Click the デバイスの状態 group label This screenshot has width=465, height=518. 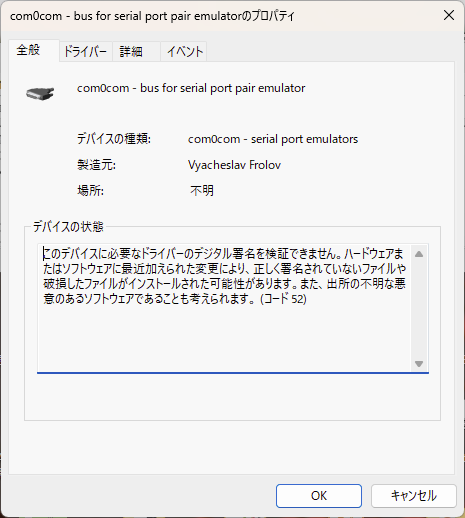coord(68,227)
